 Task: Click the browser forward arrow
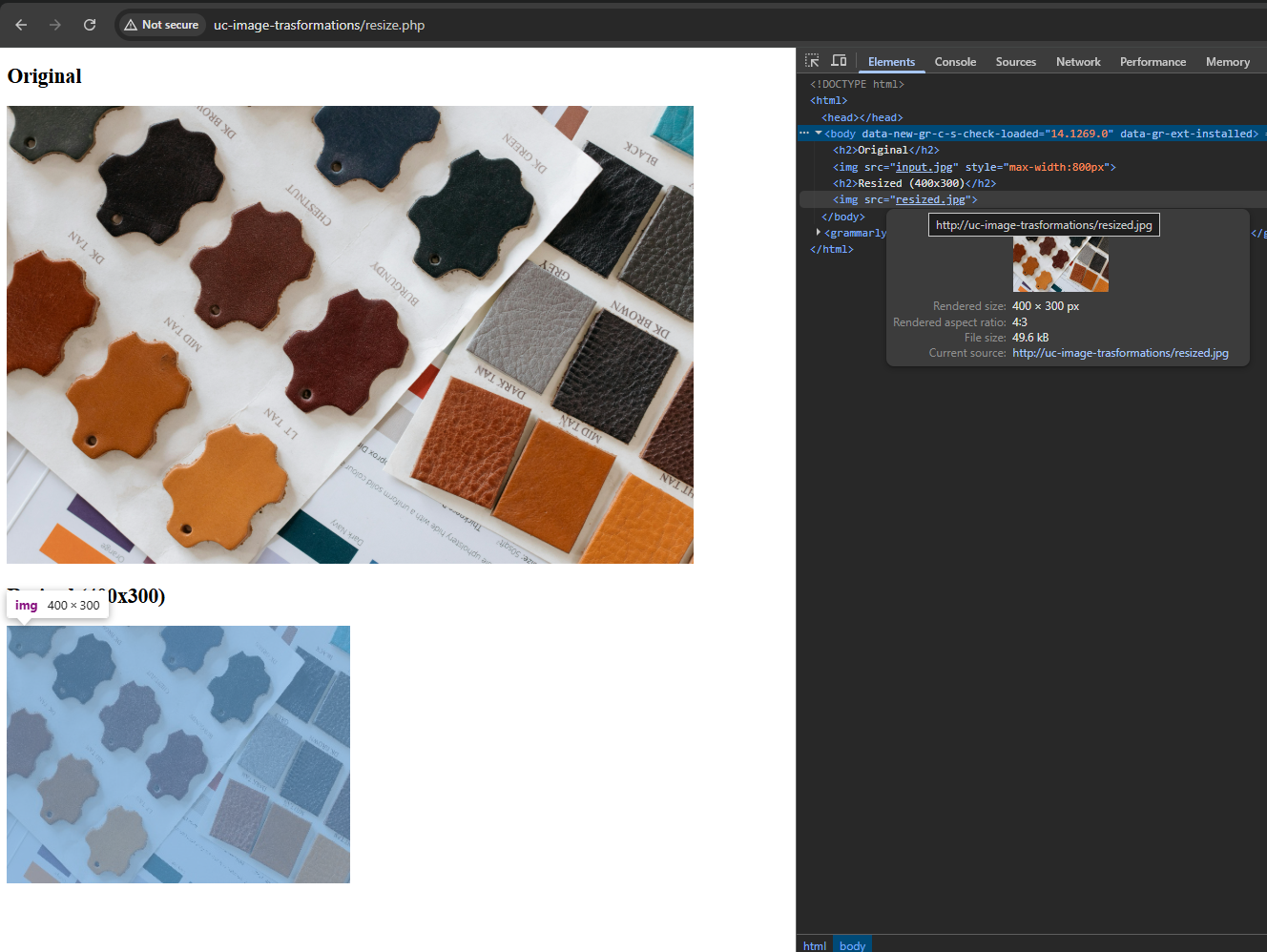(54, 25)
